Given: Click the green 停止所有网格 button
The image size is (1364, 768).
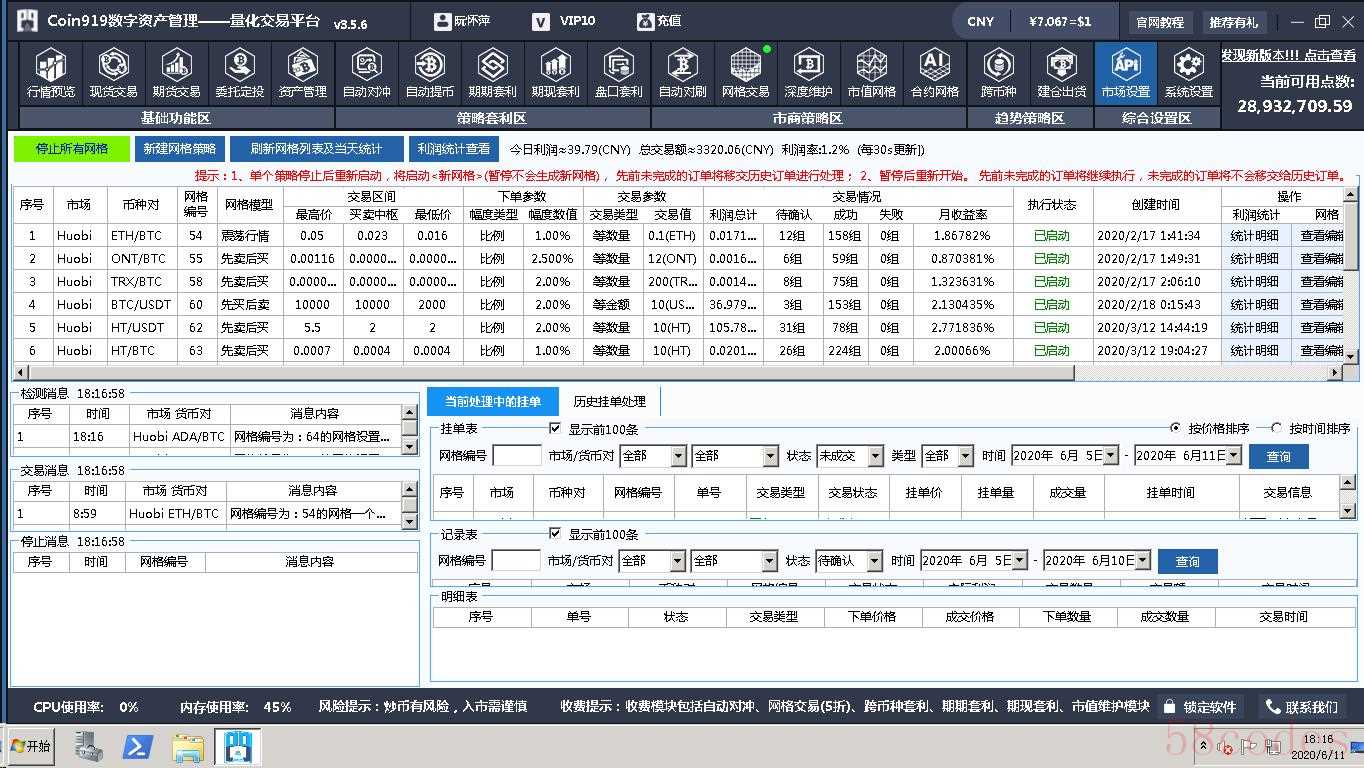Looking at the screenshot, I should pos(72,149).
